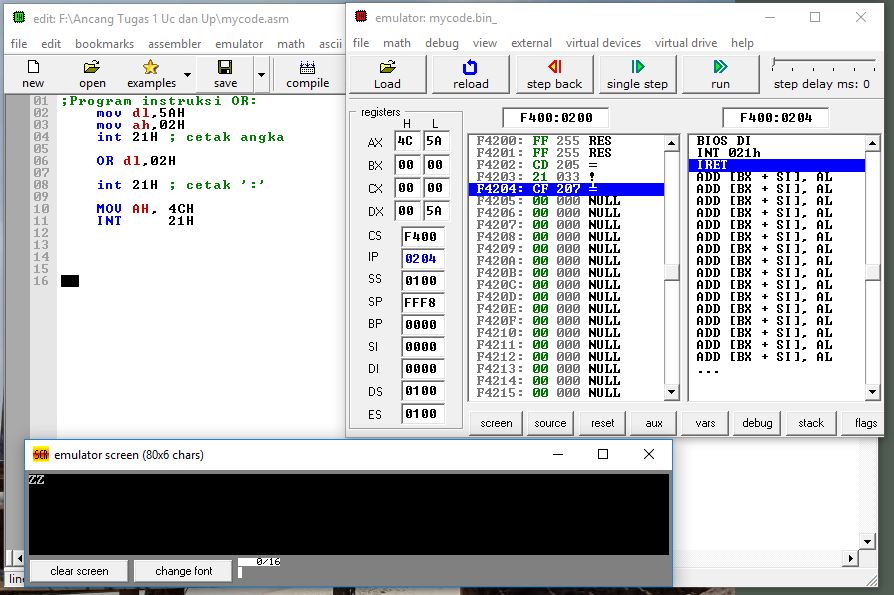894x595 pixels.
Task: Open the editor's emulator menu
Action: tap(239, 44)
